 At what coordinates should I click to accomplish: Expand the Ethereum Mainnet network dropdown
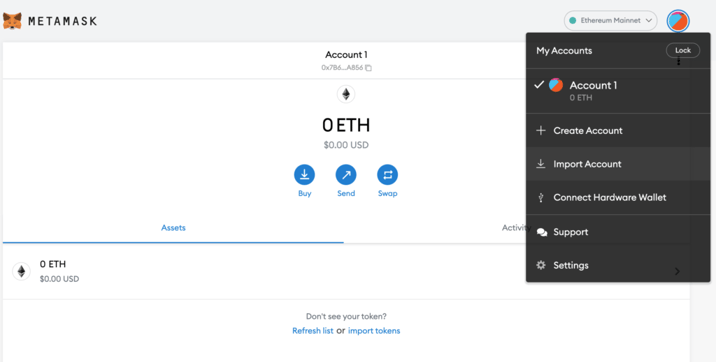(x=611, y=21)
